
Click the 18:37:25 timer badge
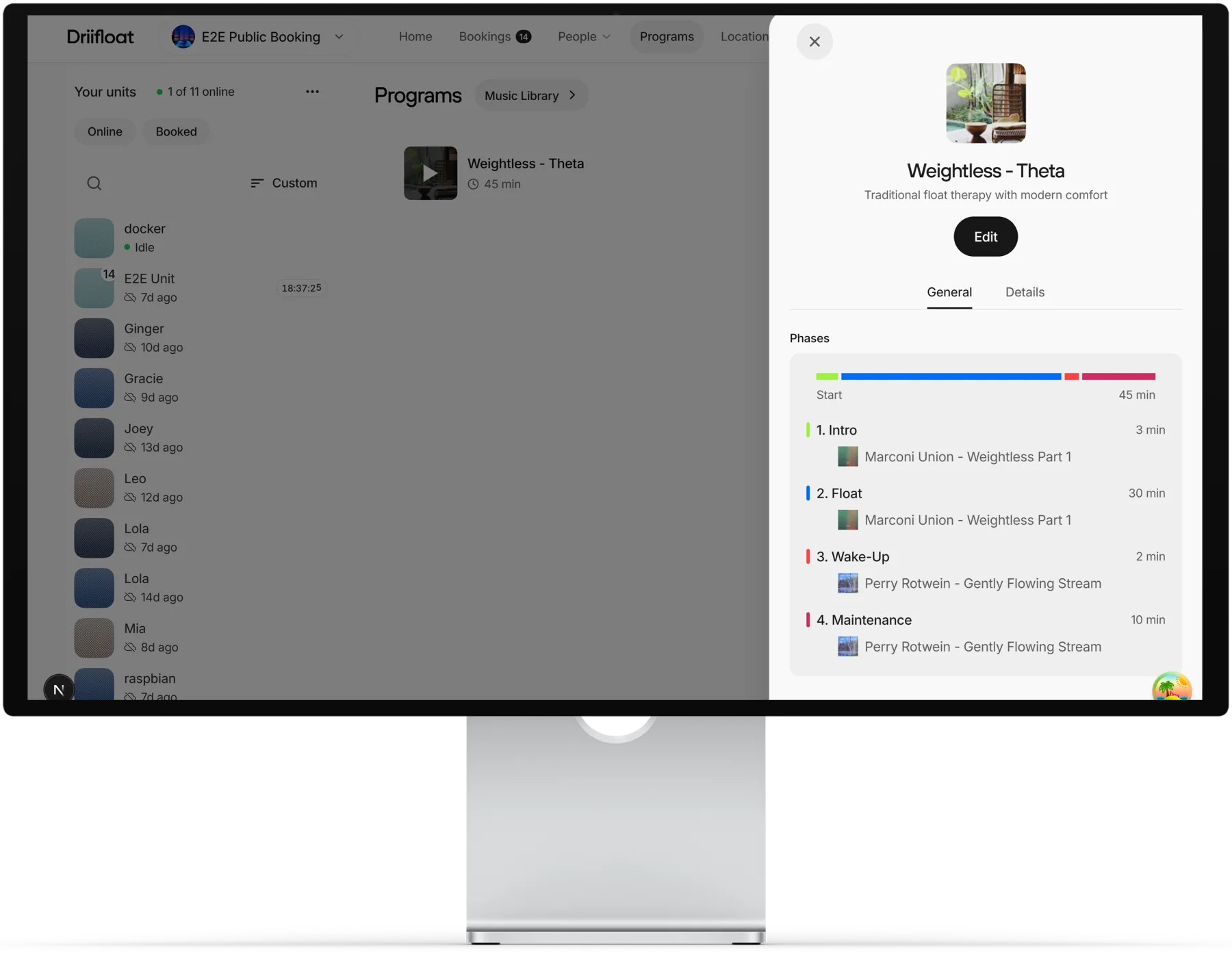coord(301,288)
